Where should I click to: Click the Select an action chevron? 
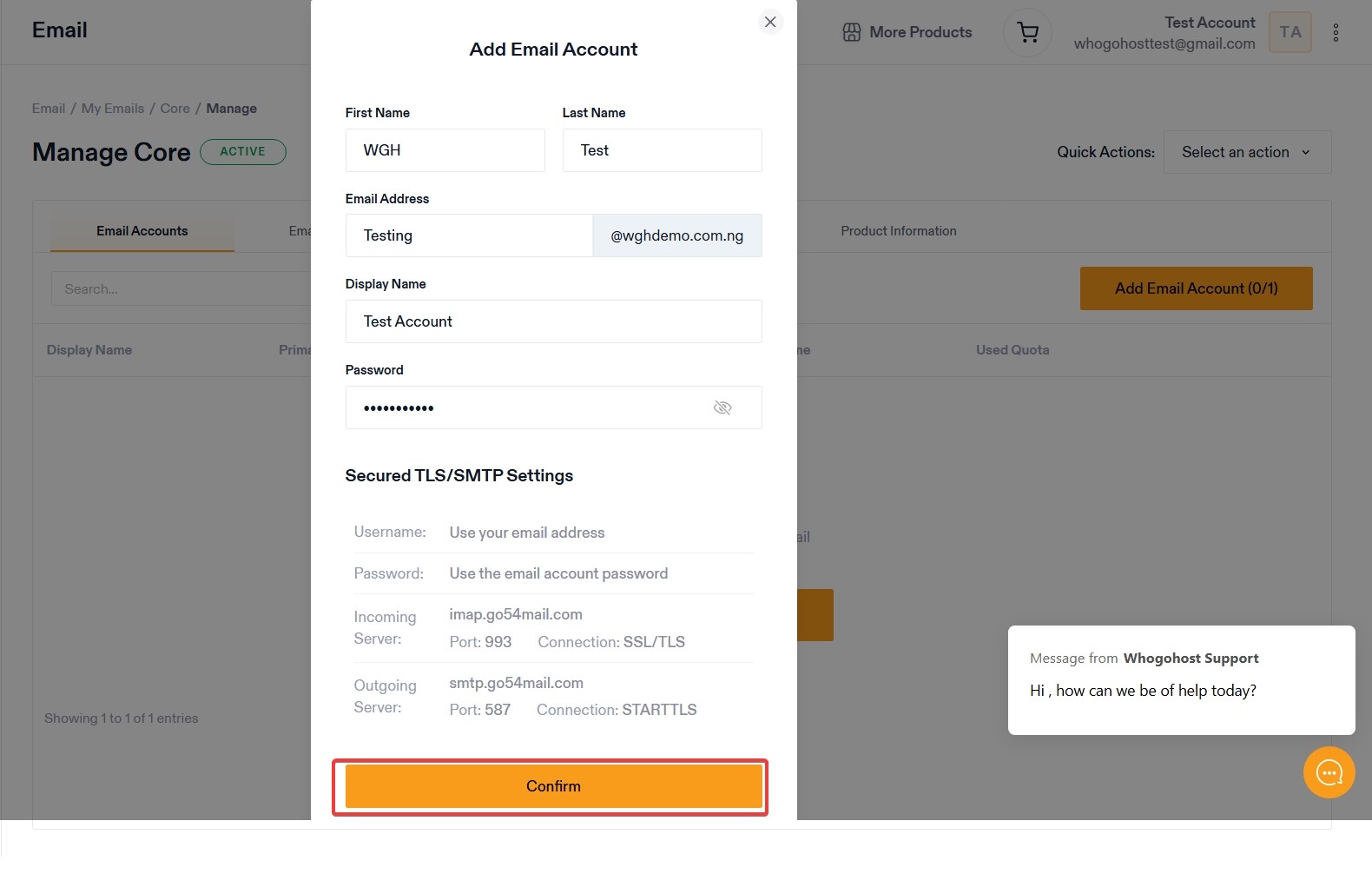click(1305, 152)
